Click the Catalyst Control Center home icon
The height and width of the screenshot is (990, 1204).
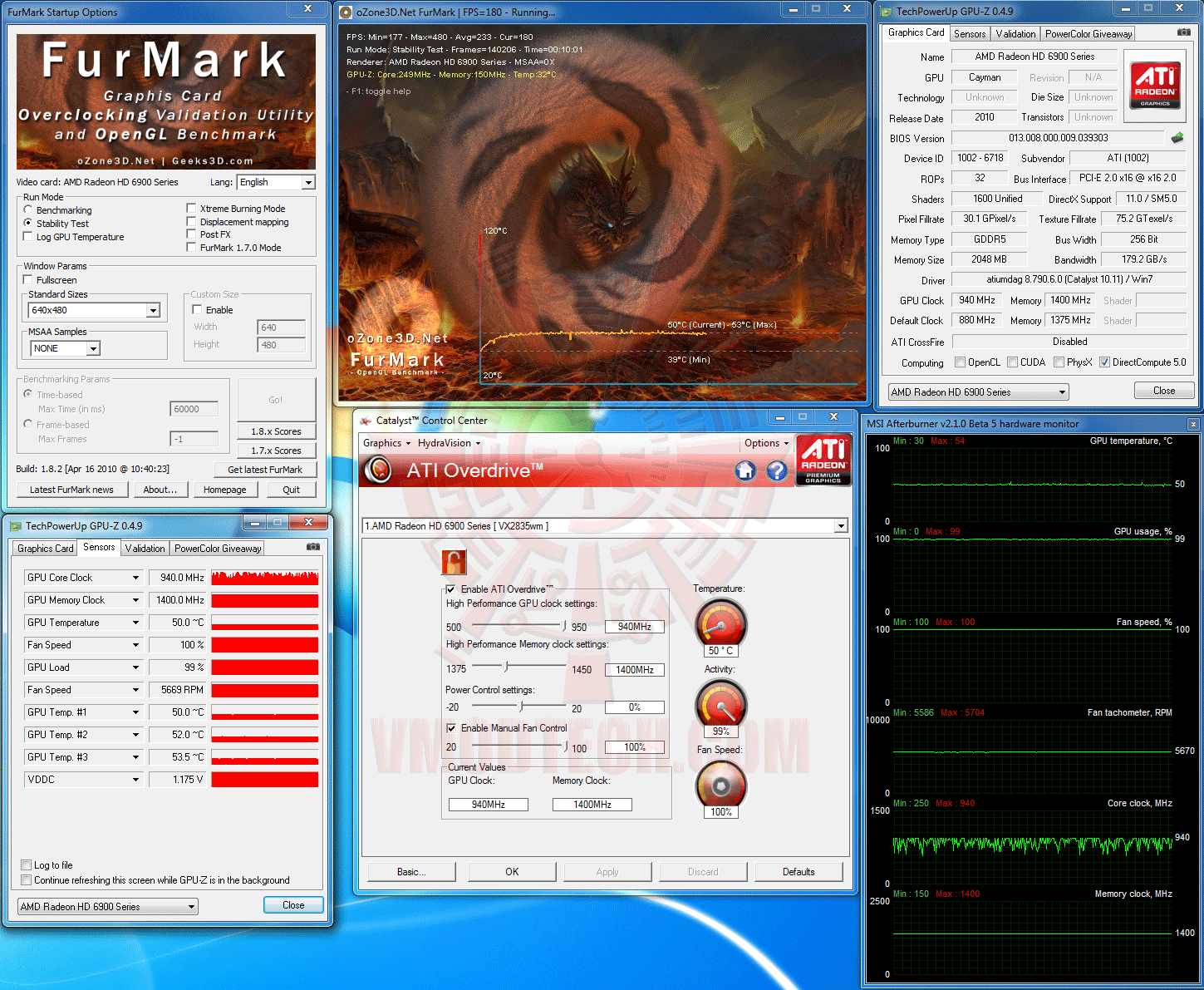click(745, 471)
